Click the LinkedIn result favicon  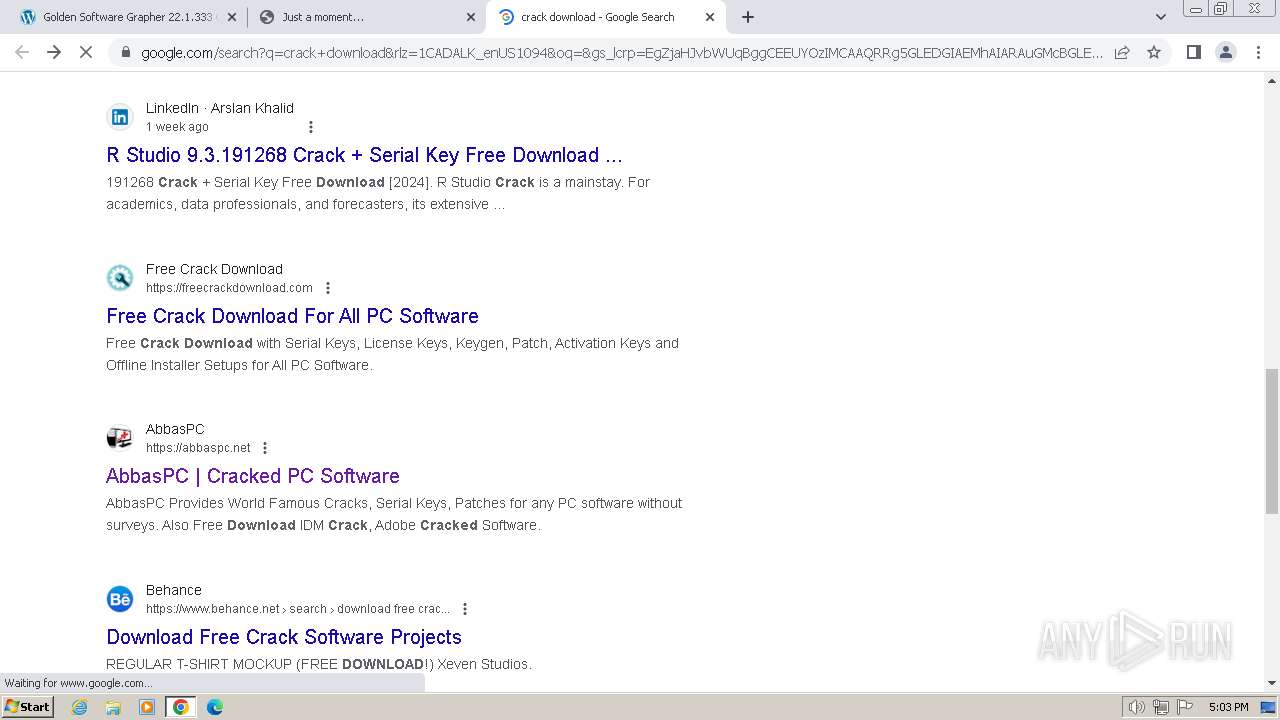coord(120,117)
